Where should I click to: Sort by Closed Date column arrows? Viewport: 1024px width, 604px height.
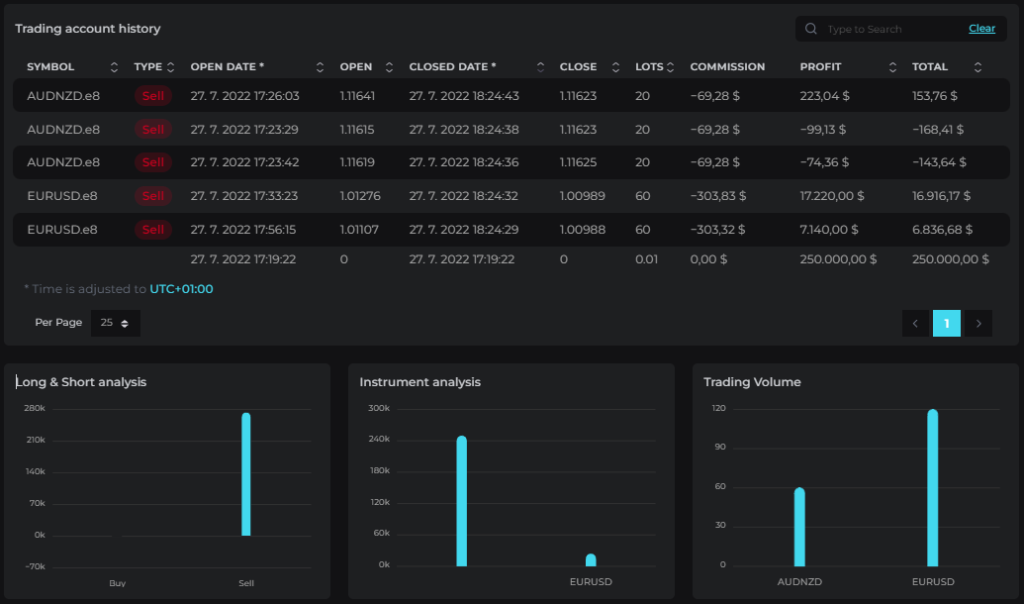pyautogui.click(x=540, y=67)
